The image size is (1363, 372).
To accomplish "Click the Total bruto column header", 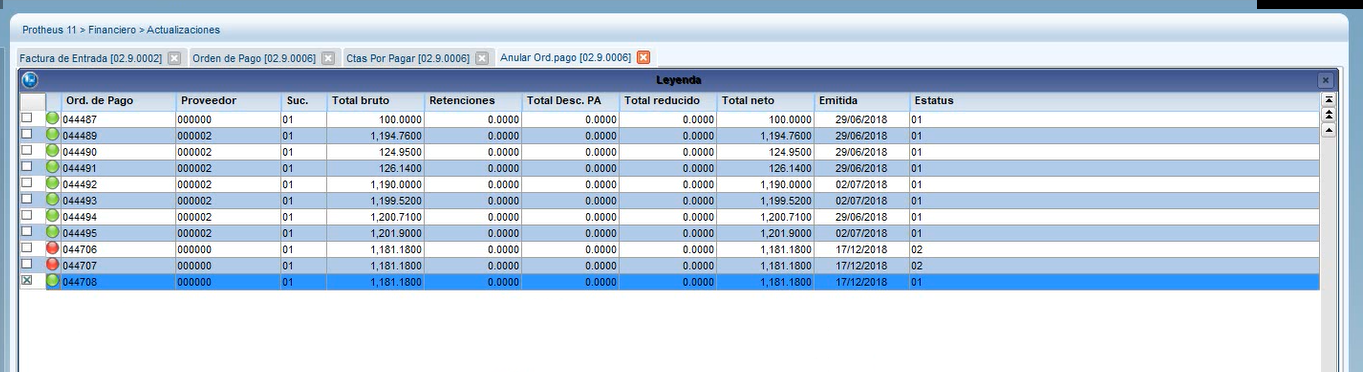I will coord(375,101).
